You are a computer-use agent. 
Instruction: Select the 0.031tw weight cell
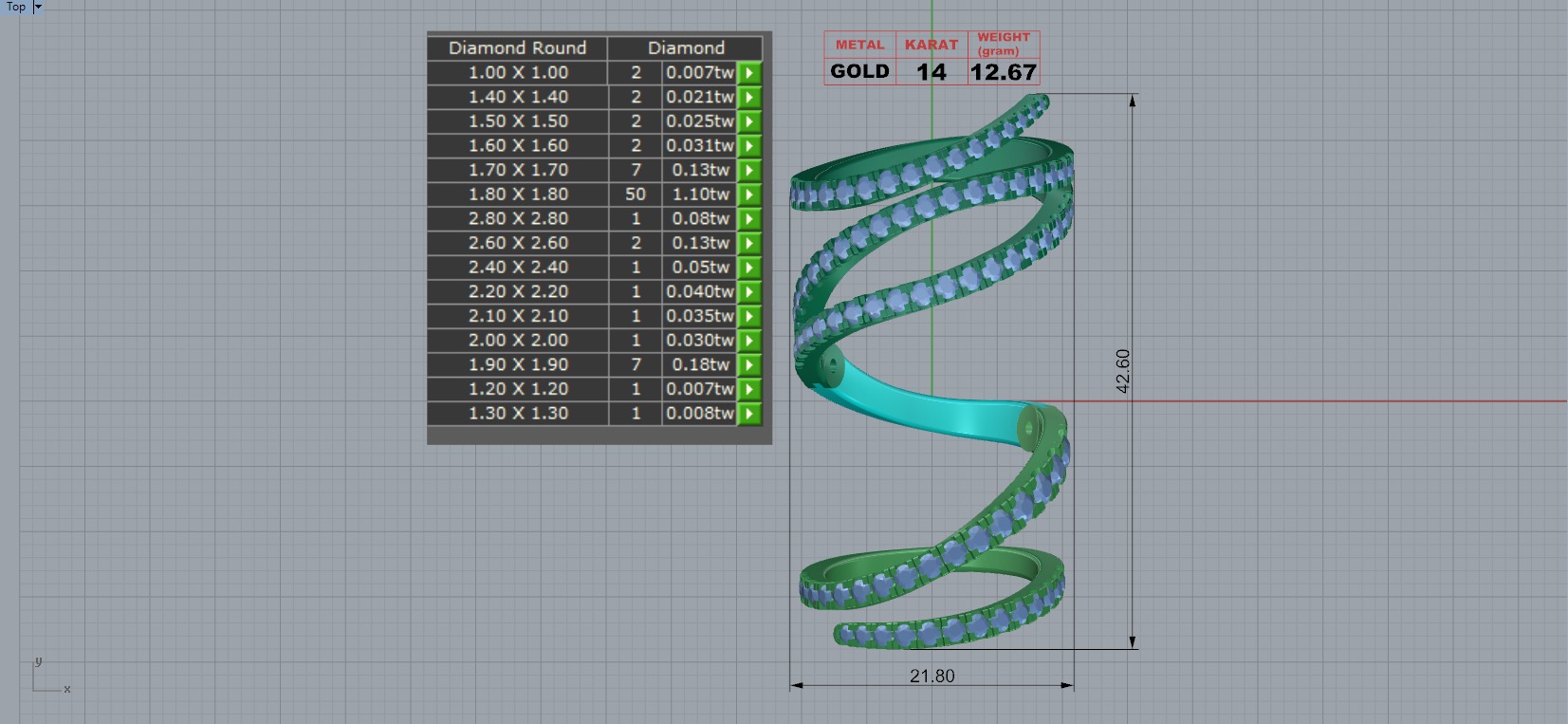[700, 146]
